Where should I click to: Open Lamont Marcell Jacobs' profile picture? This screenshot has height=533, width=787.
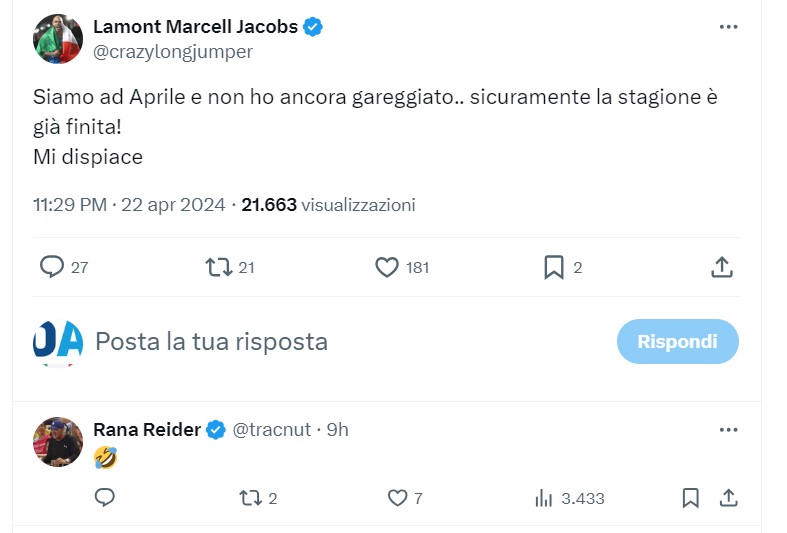(57, 39)
